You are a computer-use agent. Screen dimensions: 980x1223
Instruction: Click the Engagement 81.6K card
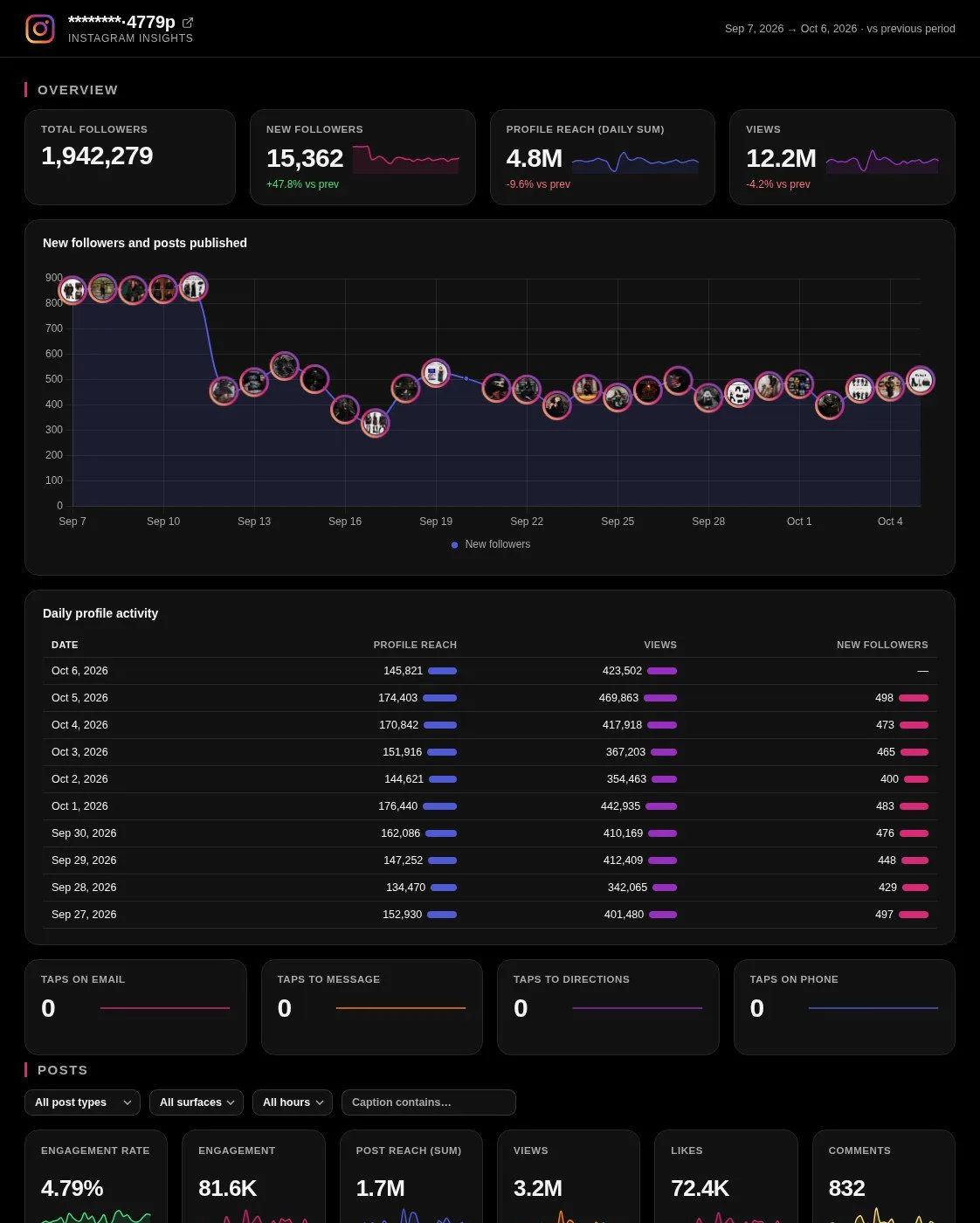point(253,1177)
